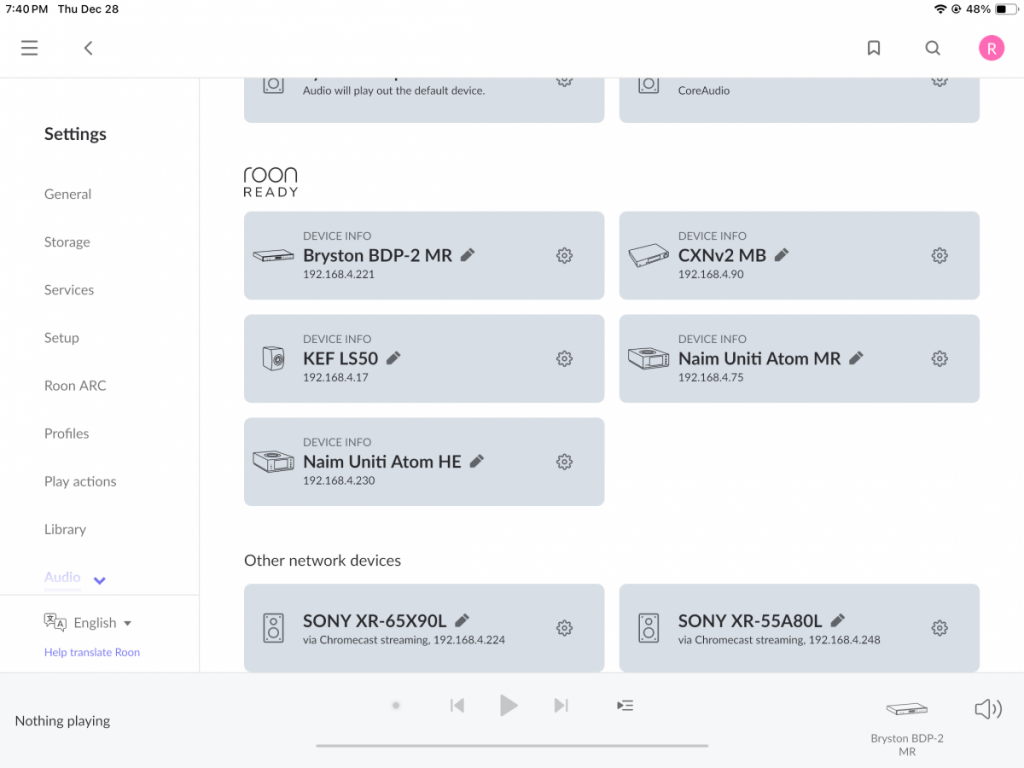Viewport: 1024px width, 768px height.
Task: Open the Storage settings tab
Action: (x=67, y=242)
